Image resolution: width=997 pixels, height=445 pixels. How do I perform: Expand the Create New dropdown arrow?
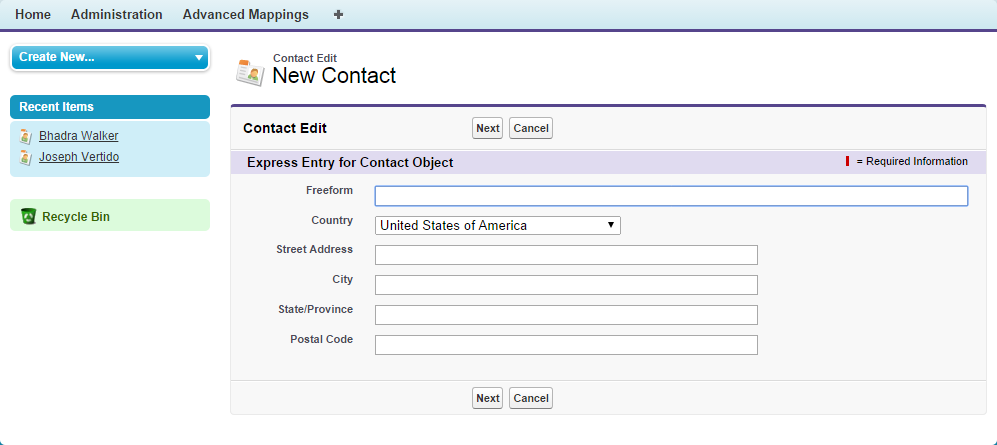198,58
